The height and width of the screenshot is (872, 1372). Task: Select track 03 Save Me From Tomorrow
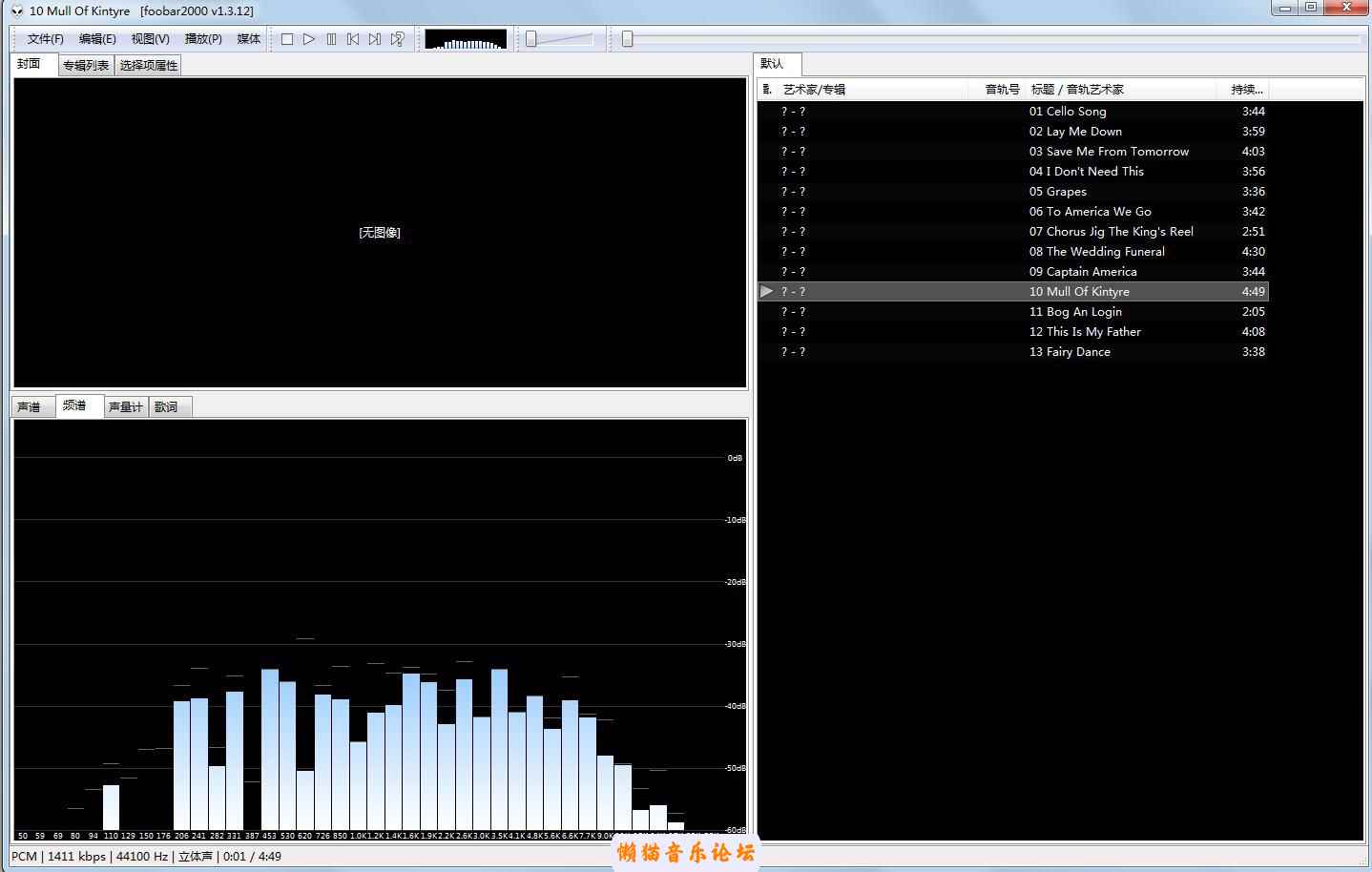[x=1013, y=152]
